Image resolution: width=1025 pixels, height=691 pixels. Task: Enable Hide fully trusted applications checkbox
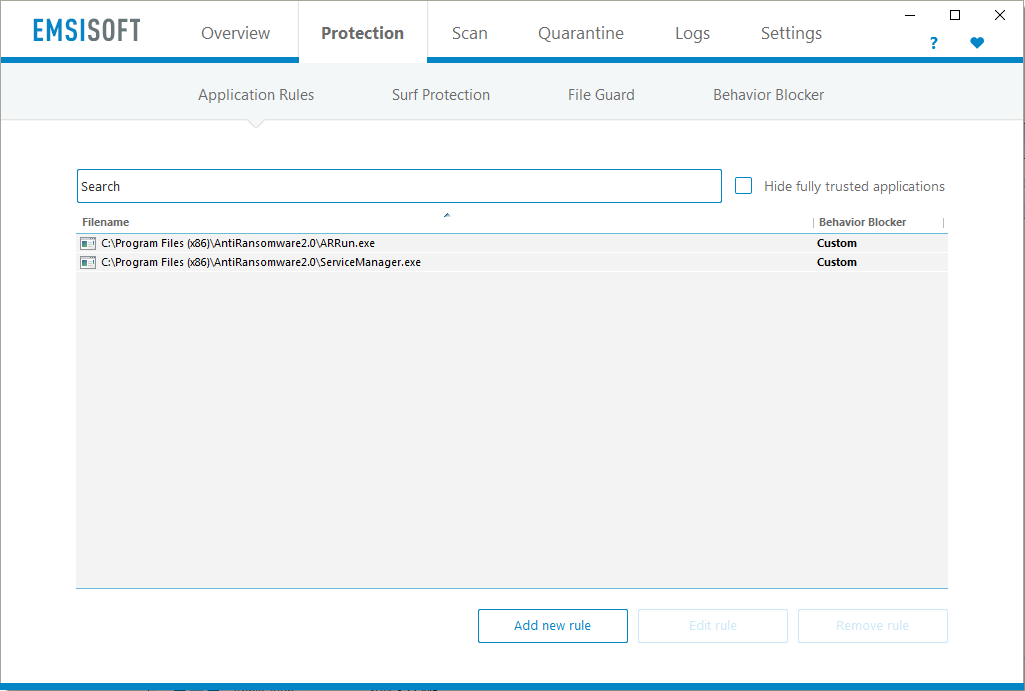click(743, 186)
